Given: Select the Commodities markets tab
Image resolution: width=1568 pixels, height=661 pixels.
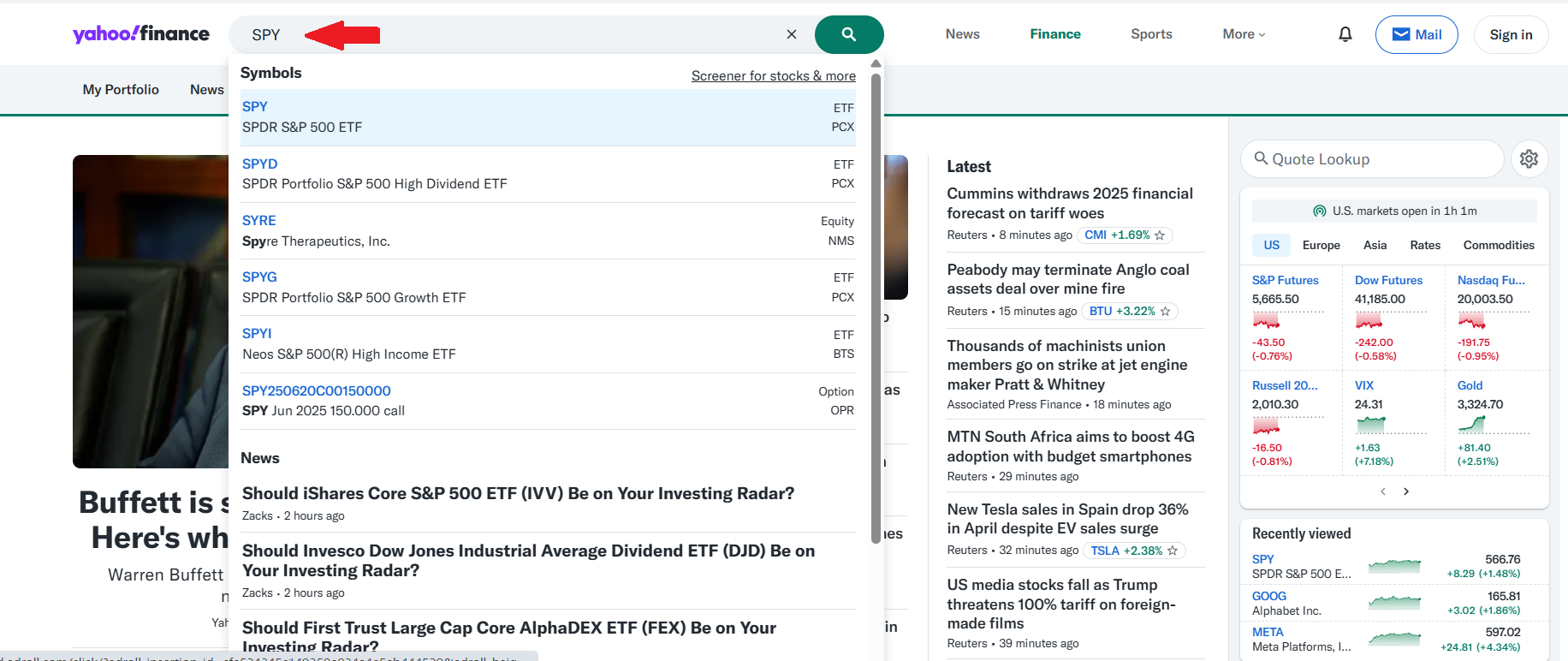Looking at the screenshot, I should click(1499, 246).
